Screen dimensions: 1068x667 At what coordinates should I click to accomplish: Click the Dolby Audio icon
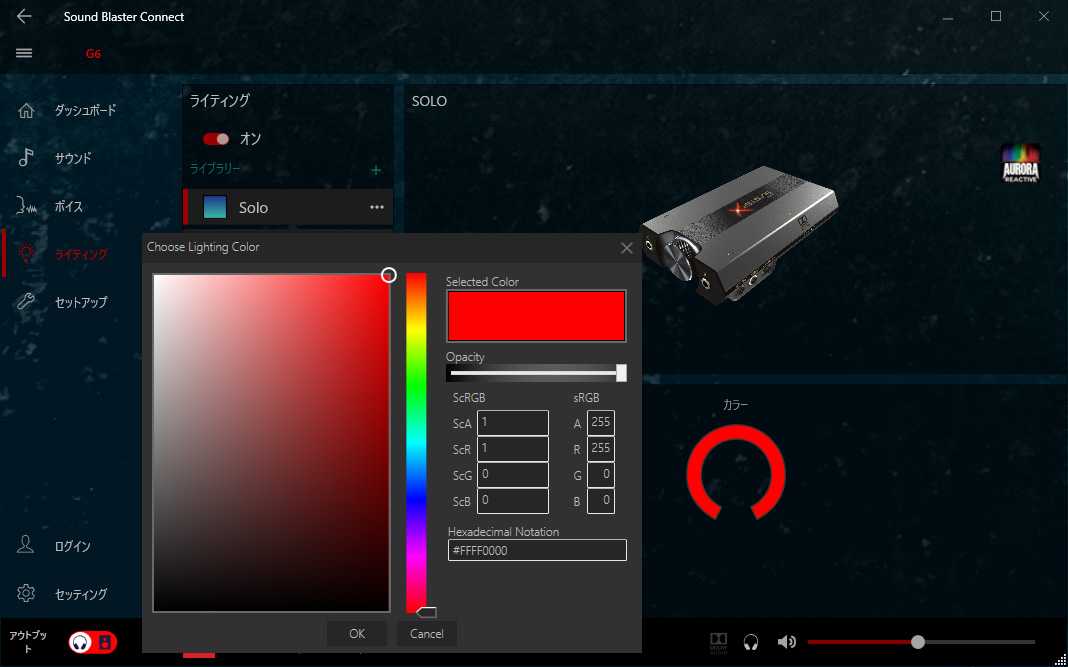(719, 642)
